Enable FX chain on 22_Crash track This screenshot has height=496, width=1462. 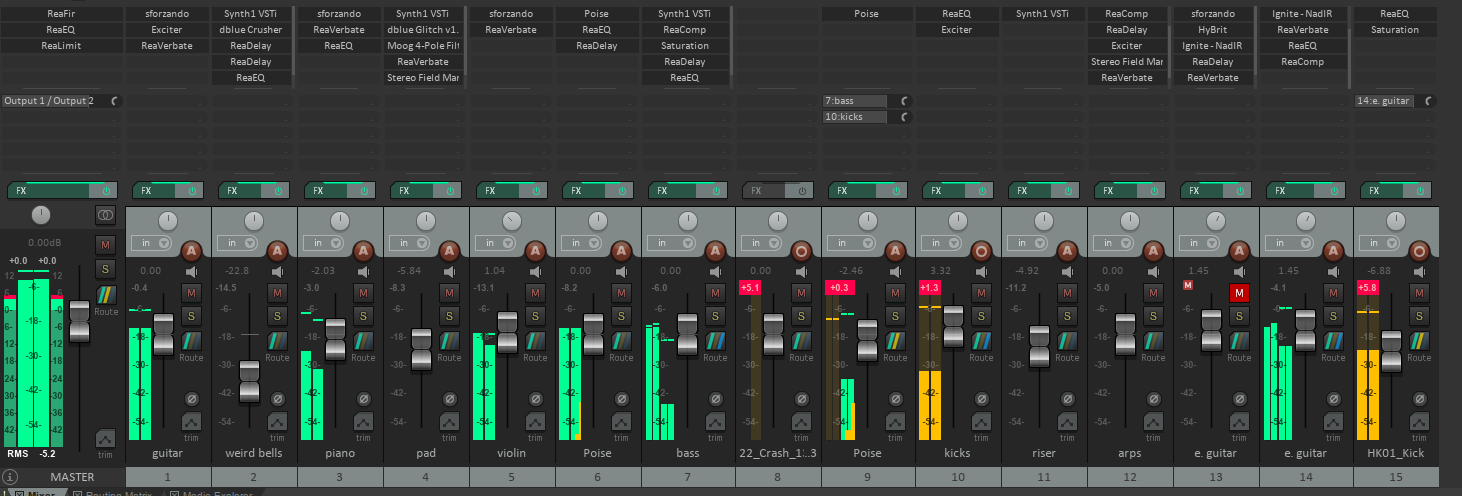point(800,190)
